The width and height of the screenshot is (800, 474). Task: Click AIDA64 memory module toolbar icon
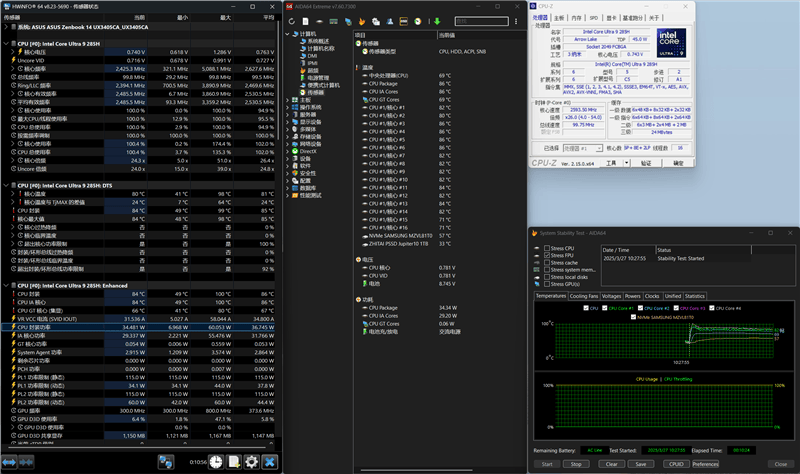click(334, 21)
